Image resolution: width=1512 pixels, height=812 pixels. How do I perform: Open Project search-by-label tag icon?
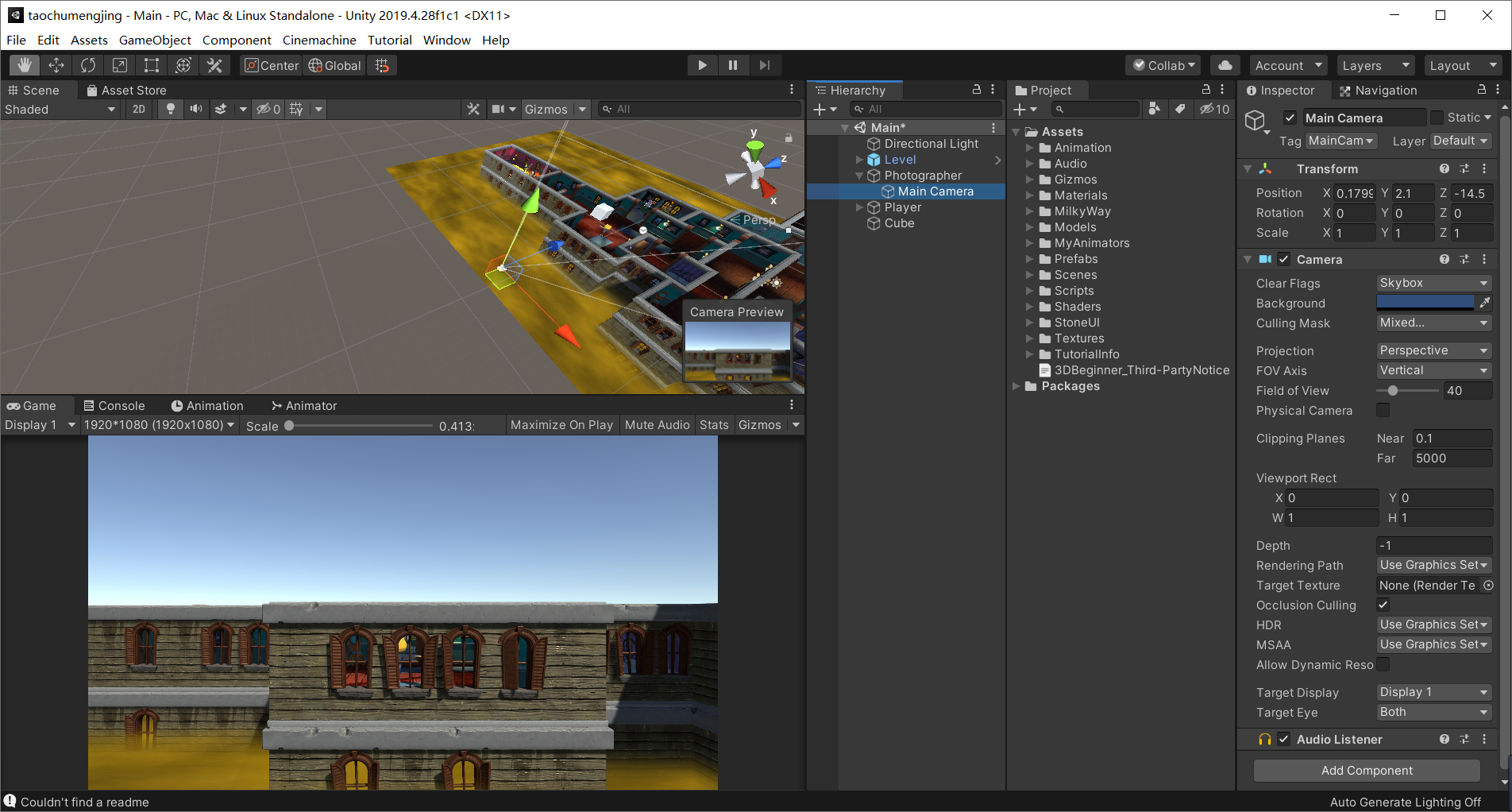(x=1180, y=109)
